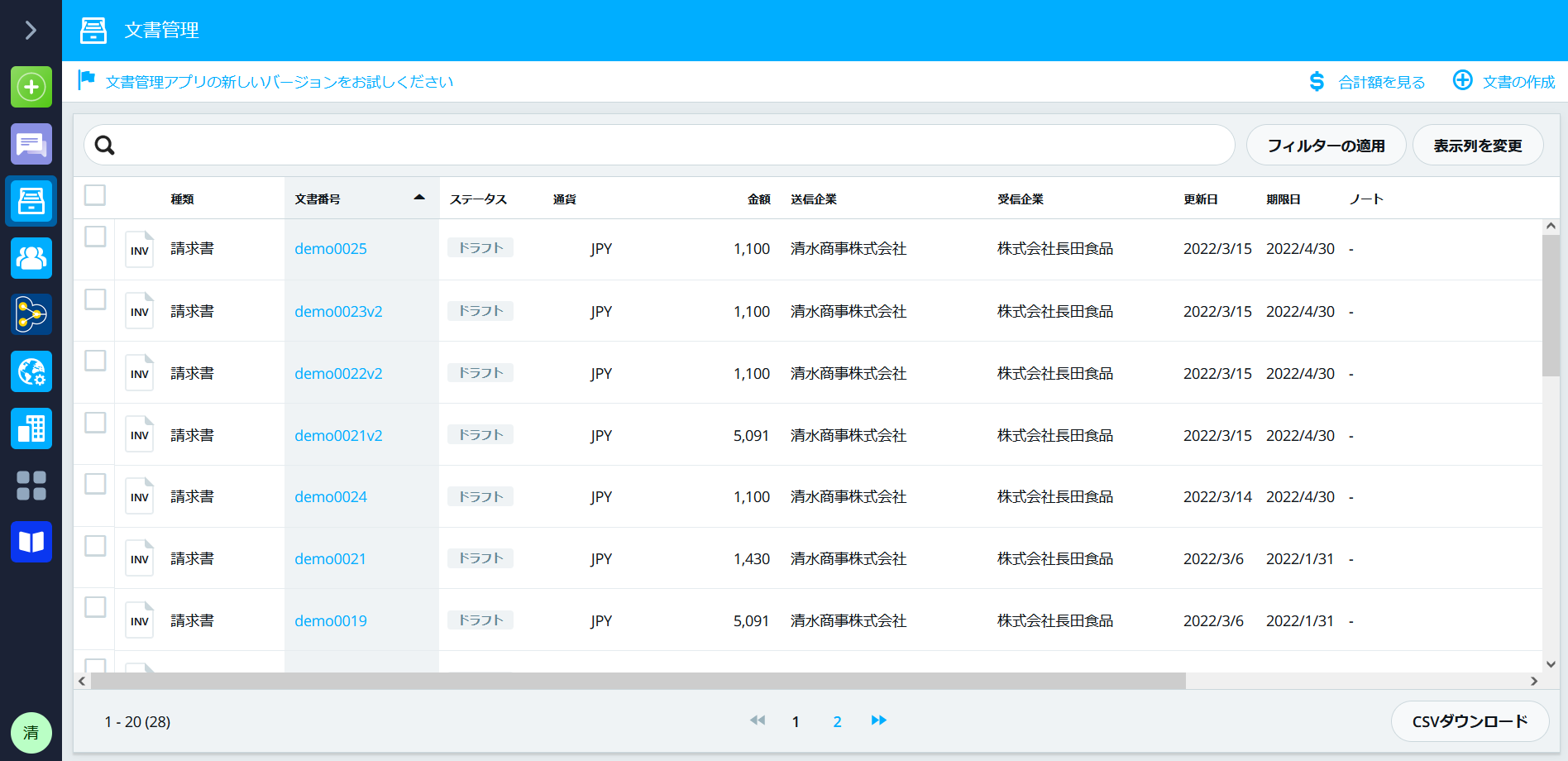Open the contacts people icon in sidebar
Image resolution: width=1568 pixels, height=761 pixels.
(31, 258)
